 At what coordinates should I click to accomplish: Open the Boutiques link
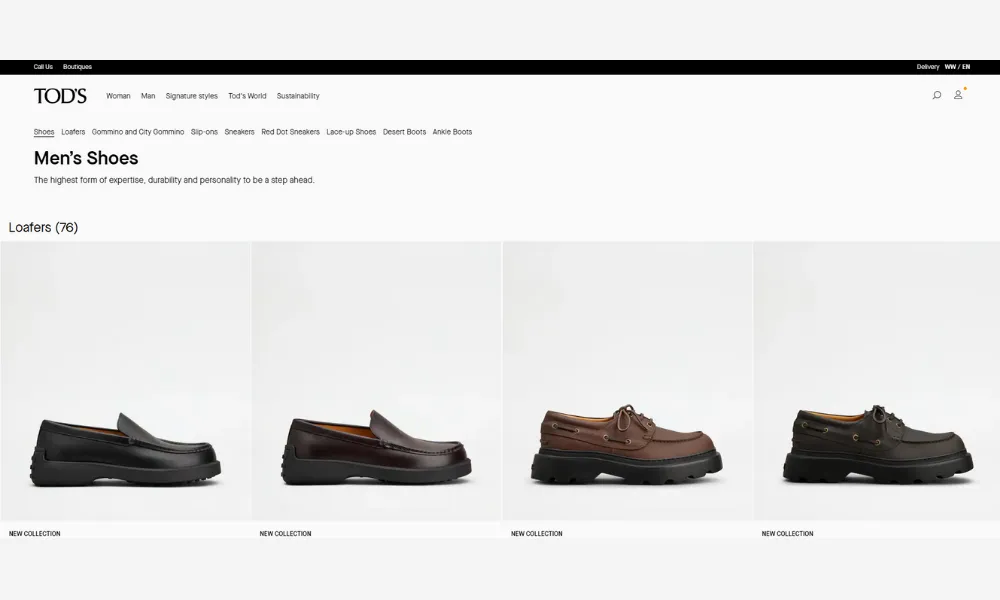(x=77, y=67)
